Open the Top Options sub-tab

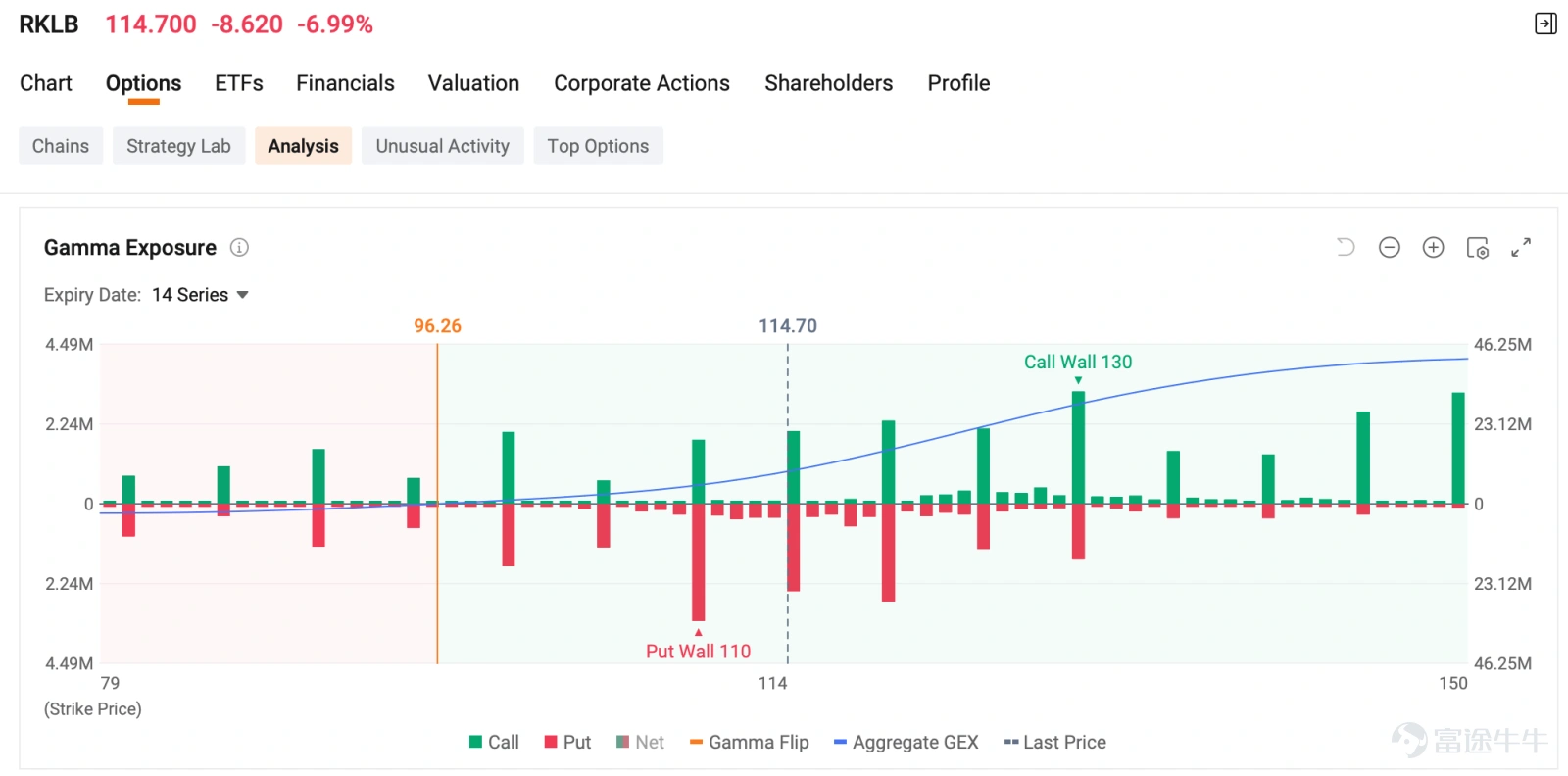pos(598,146)
